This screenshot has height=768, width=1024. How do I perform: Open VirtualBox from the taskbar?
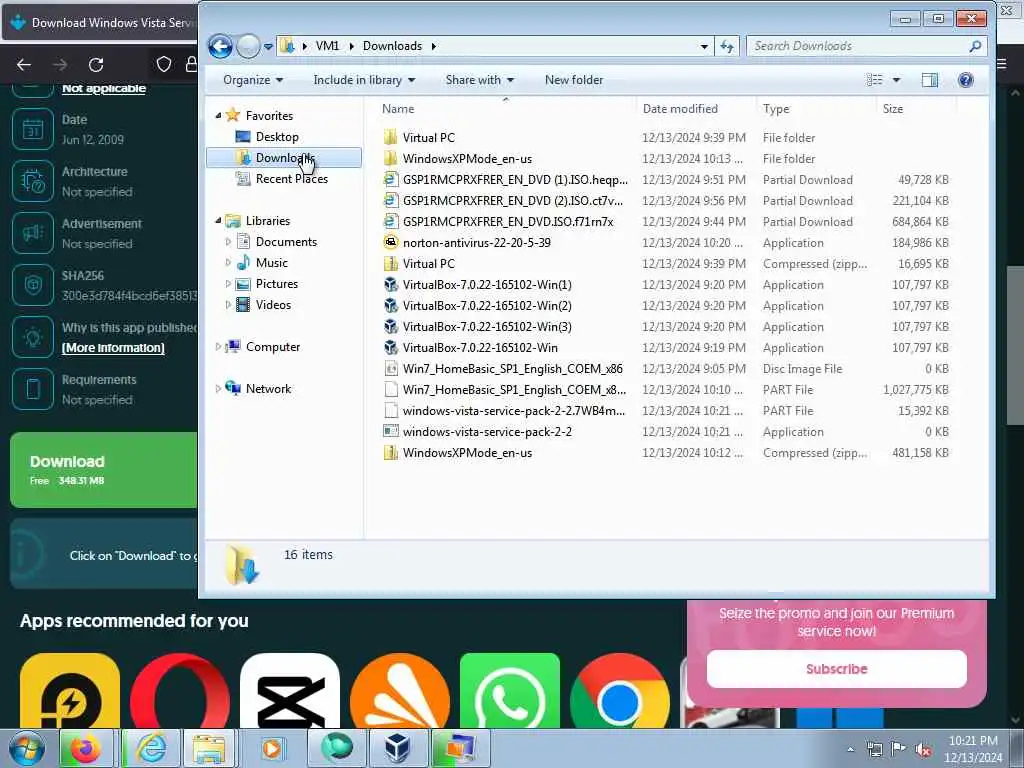[x=398, y=748]
